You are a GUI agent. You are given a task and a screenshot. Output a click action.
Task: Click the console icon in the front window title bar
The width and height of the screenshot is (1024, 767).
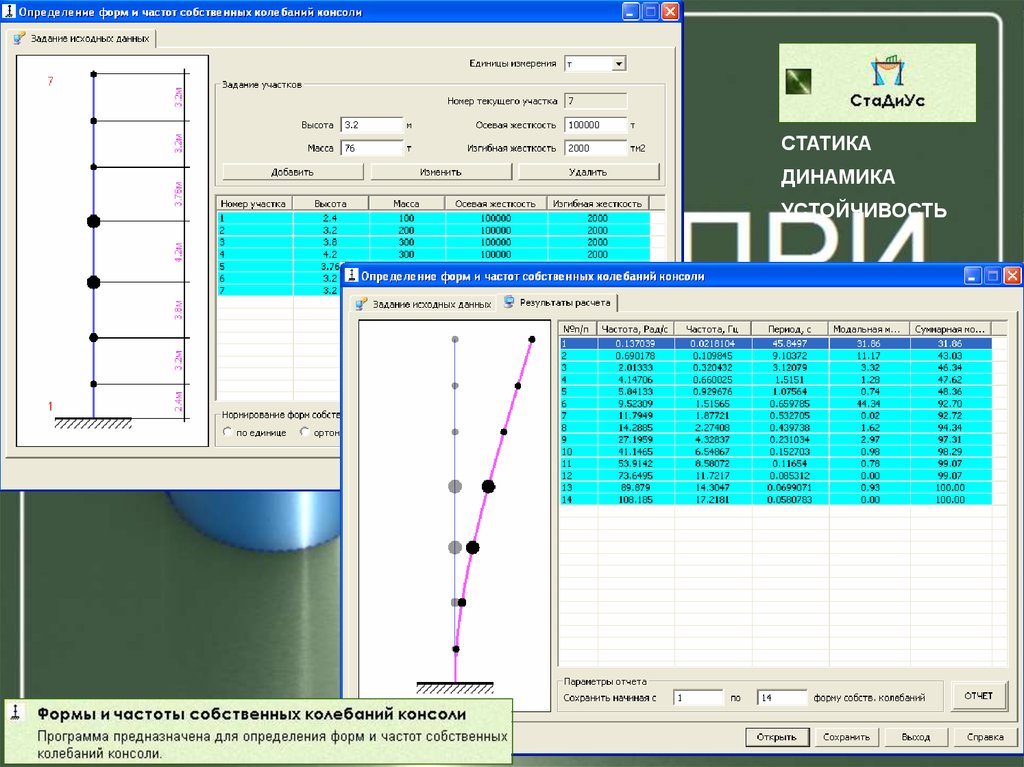pyautogui.click(x=351, y=276)
